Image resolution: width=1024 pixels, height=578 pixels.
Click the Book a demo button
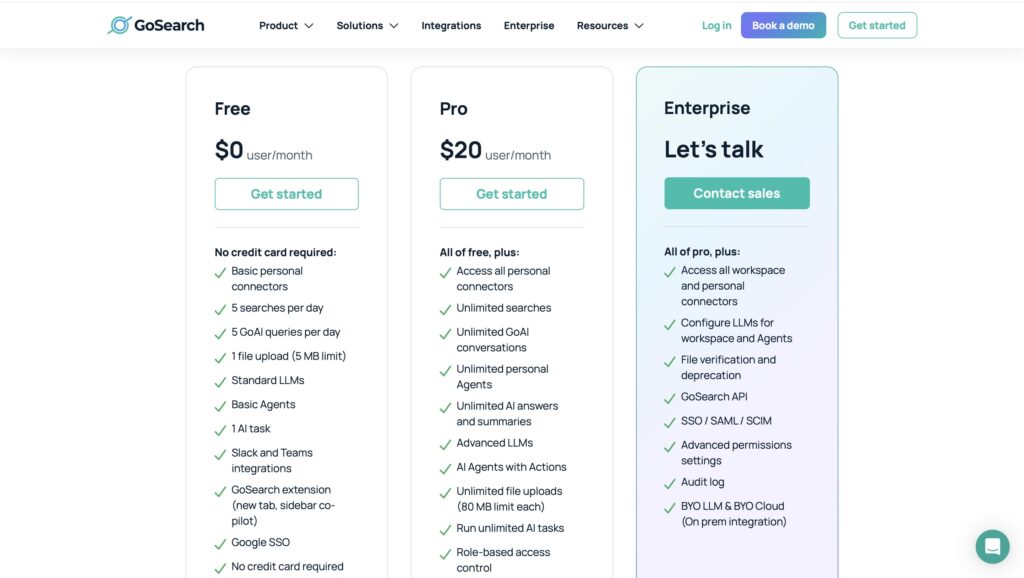click(x=783, y=25)
